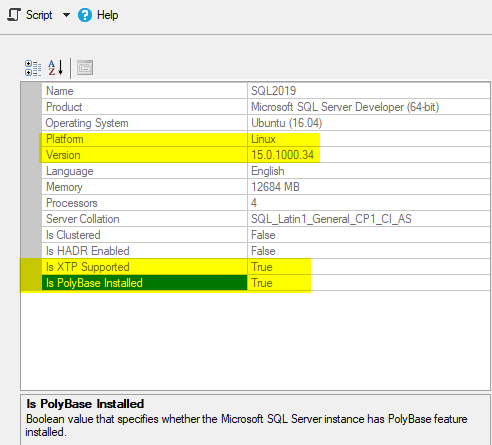
Task: Click Microsoft SQL Server Developer (64-bit) value
Action: 345,107
